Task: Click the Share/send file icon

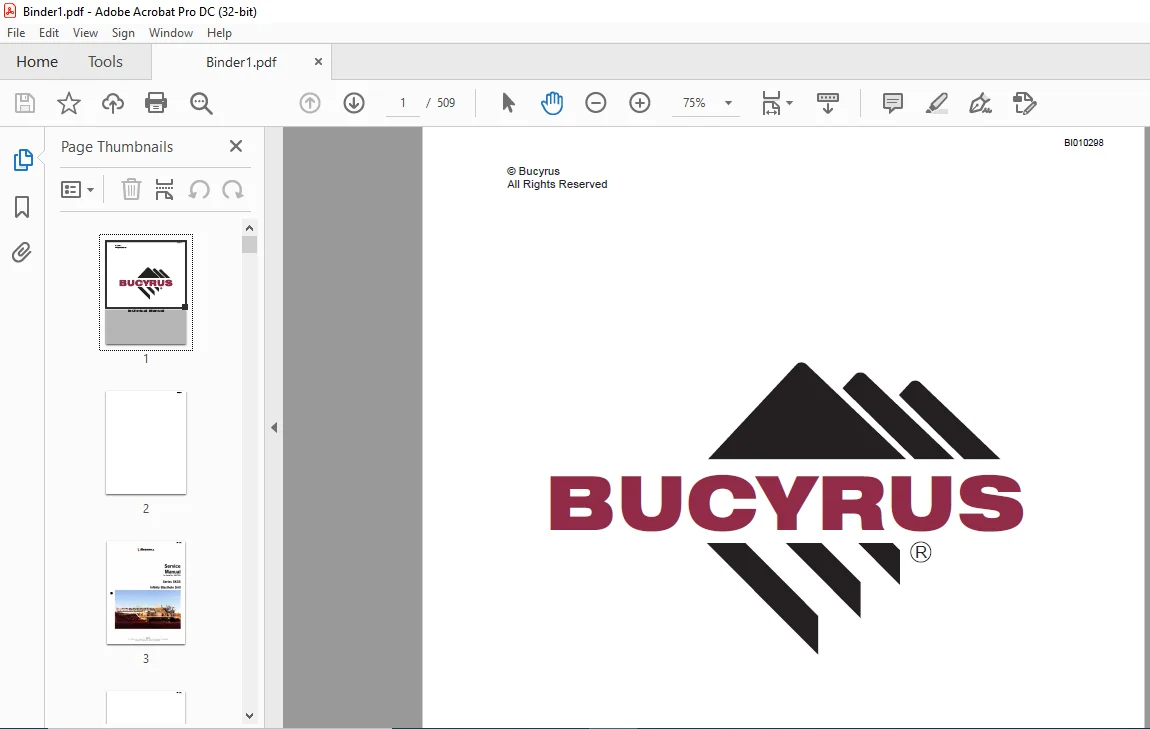Action: [x=1025, y=103]
